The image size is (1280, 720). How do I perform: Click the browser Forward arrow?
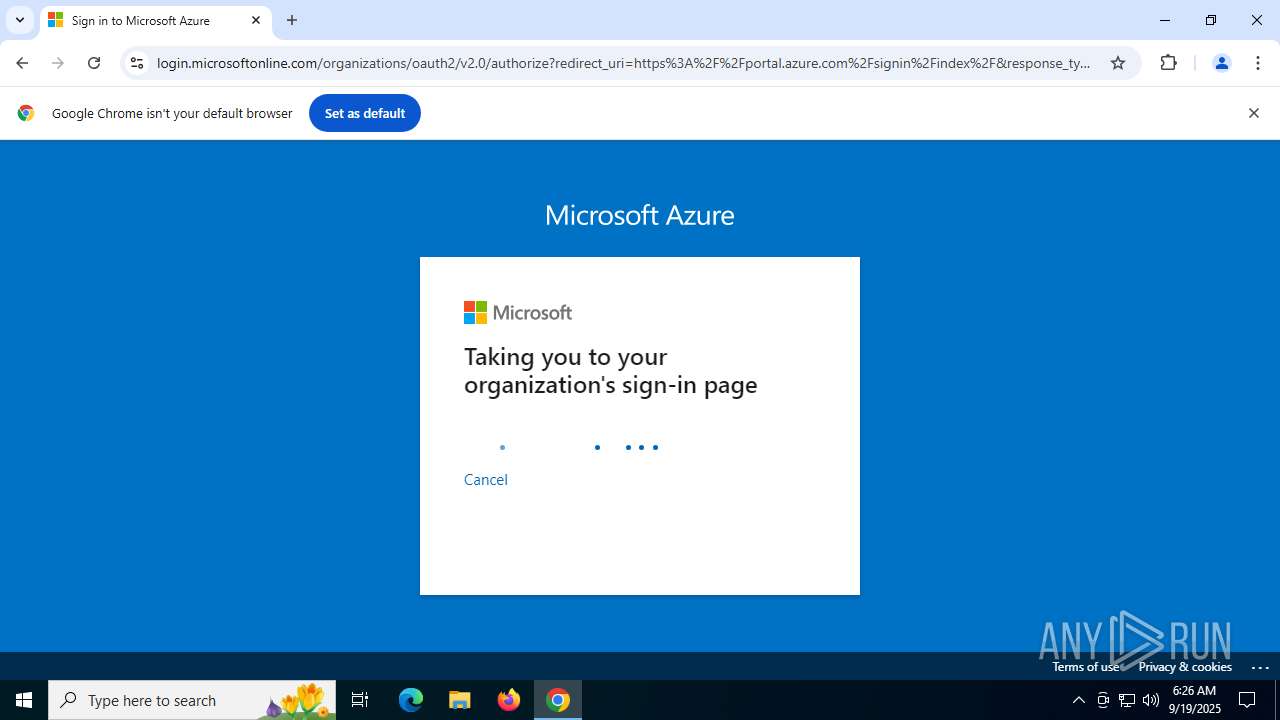click(58, 63)
